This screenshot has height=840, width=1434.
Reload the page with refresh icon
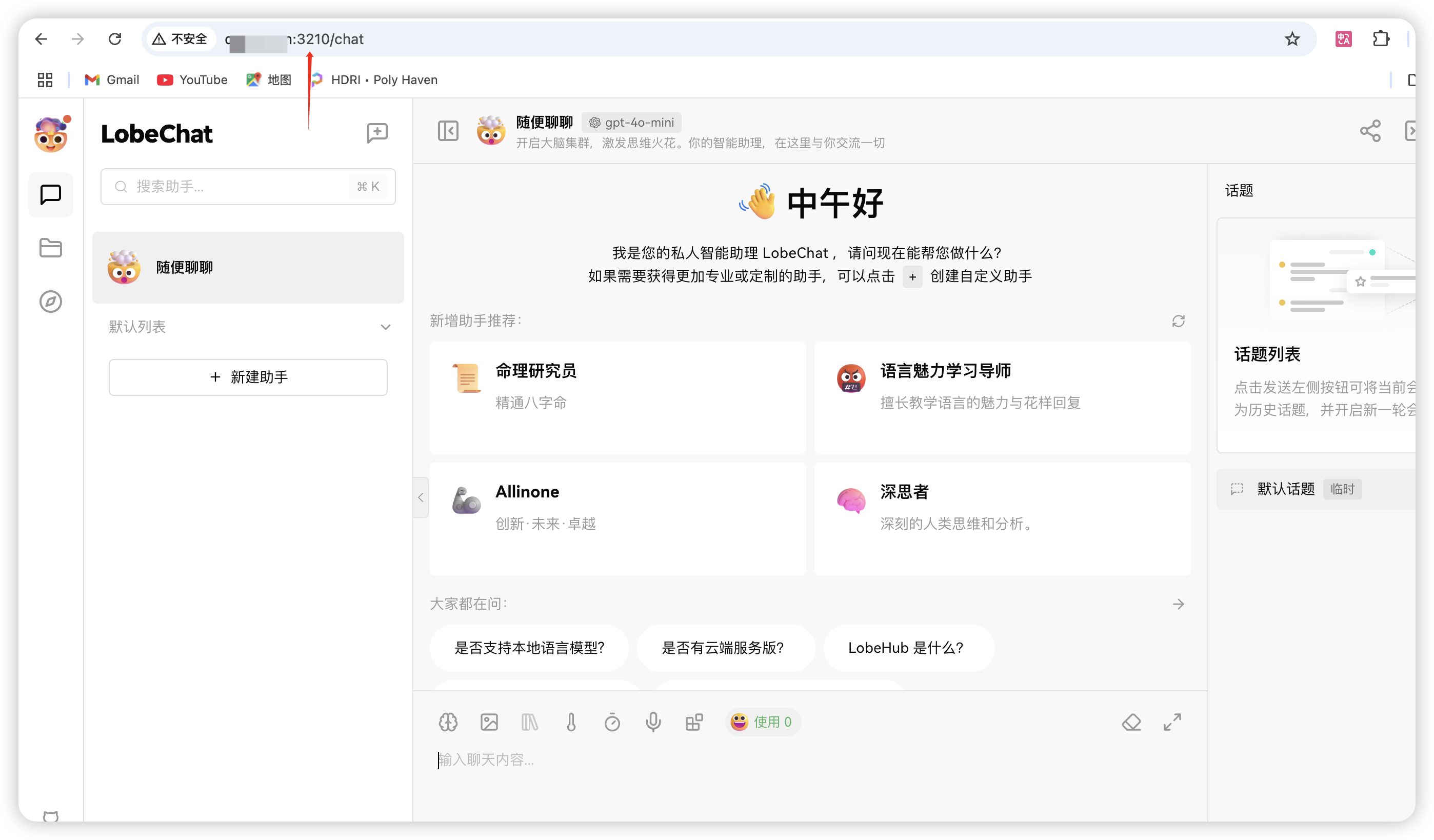(115, 38)
